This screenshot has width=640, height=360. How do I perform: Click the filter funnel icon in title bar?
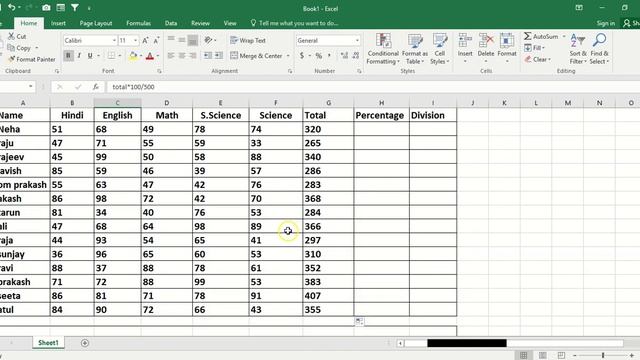[x=75, y=7]
